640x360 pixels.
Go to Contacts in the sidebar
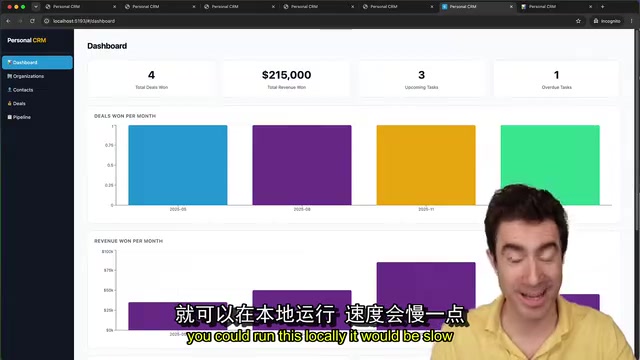click(37, 90)
